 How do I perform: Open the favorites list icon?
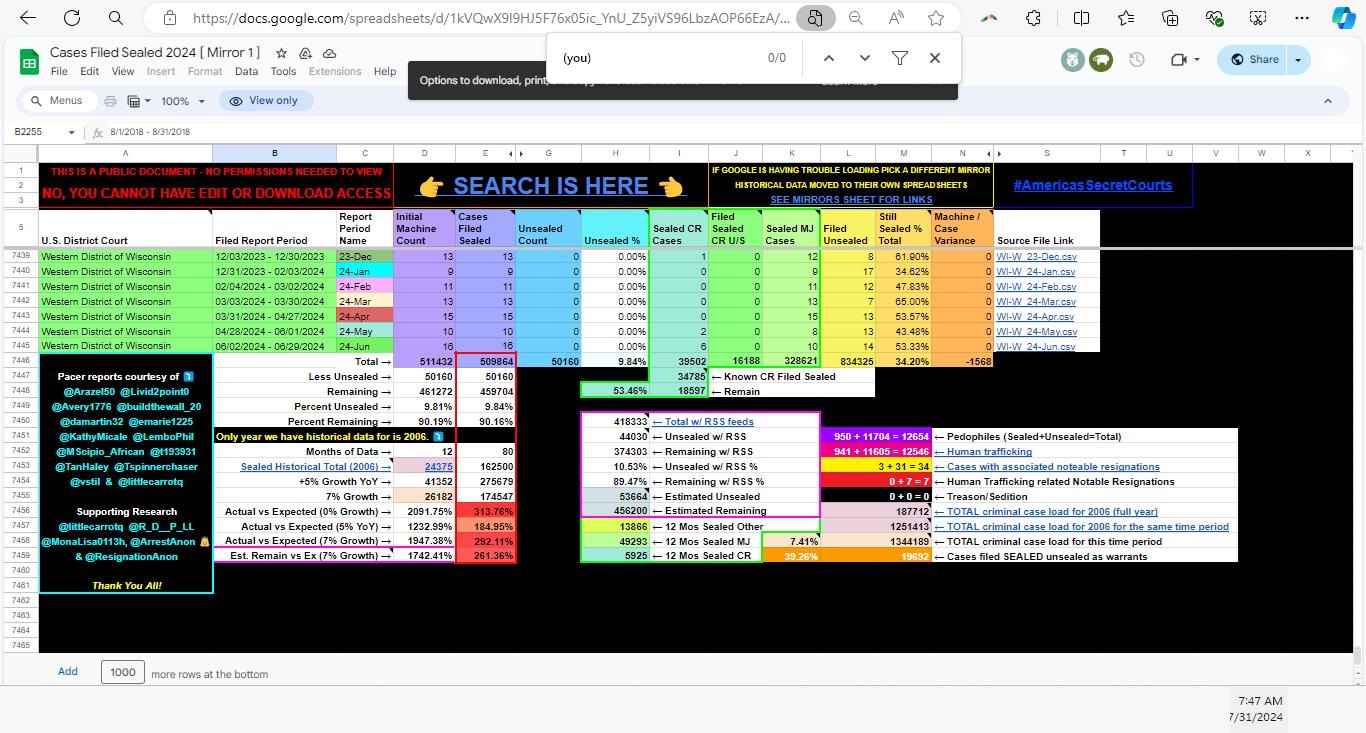coord(1126,18)
